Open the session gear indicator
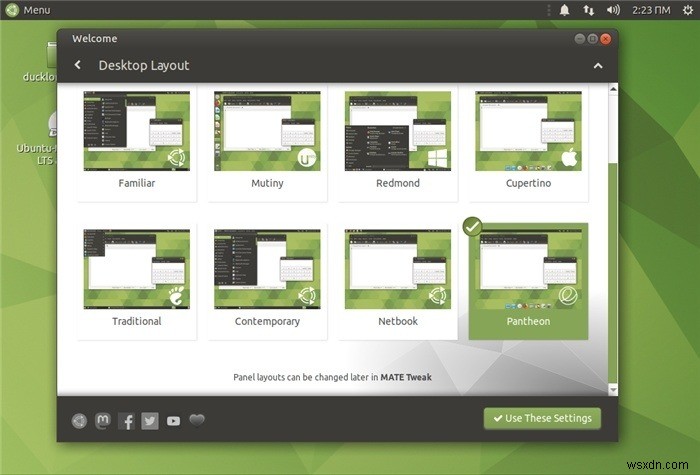 [688, 10]
